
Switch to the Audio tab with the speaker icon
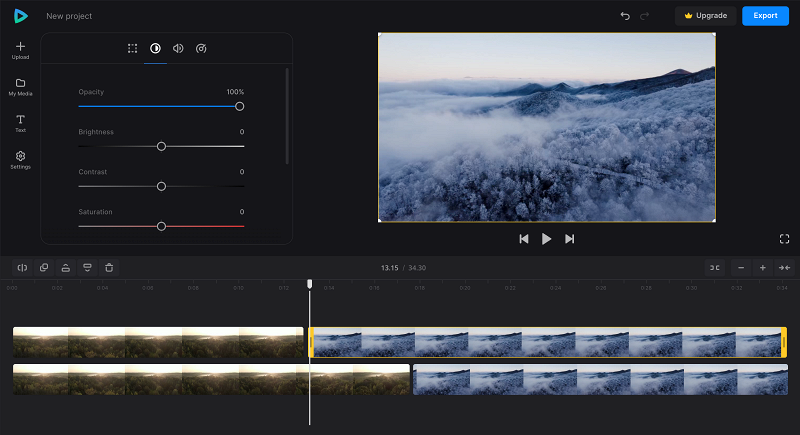(178, 48)
